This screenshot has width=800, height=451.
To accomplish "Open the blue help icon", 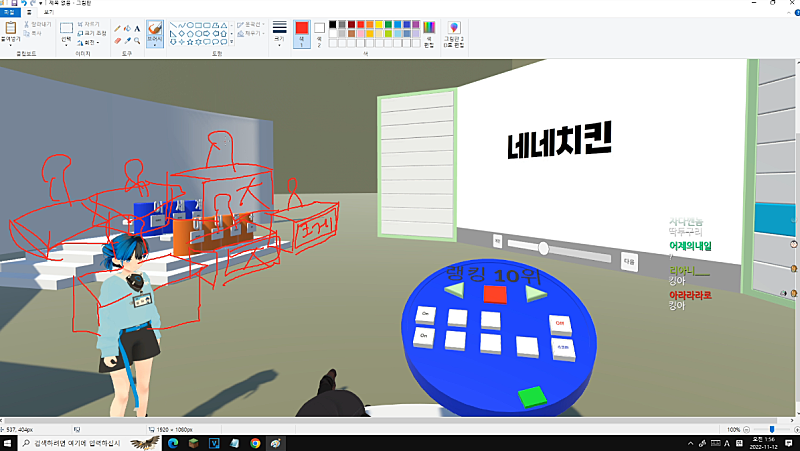I will pyautogui.click(x=797, y=13).
